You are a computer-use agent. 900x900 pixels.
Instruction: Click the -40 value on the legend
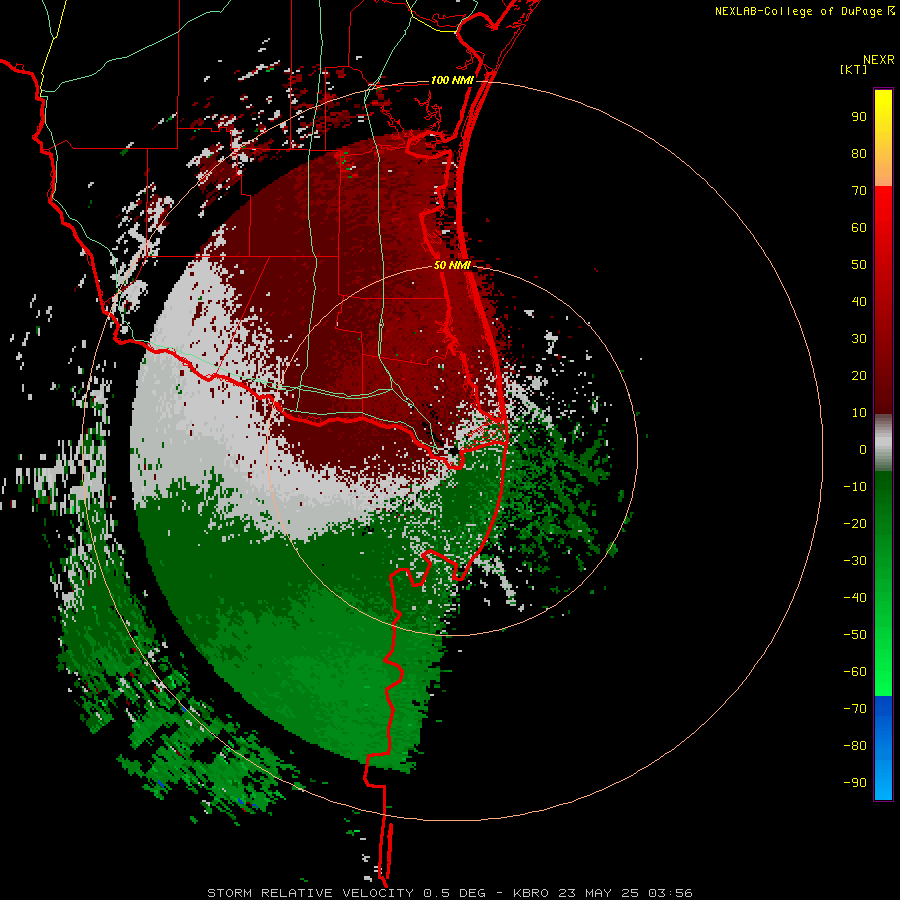point(855,598)
